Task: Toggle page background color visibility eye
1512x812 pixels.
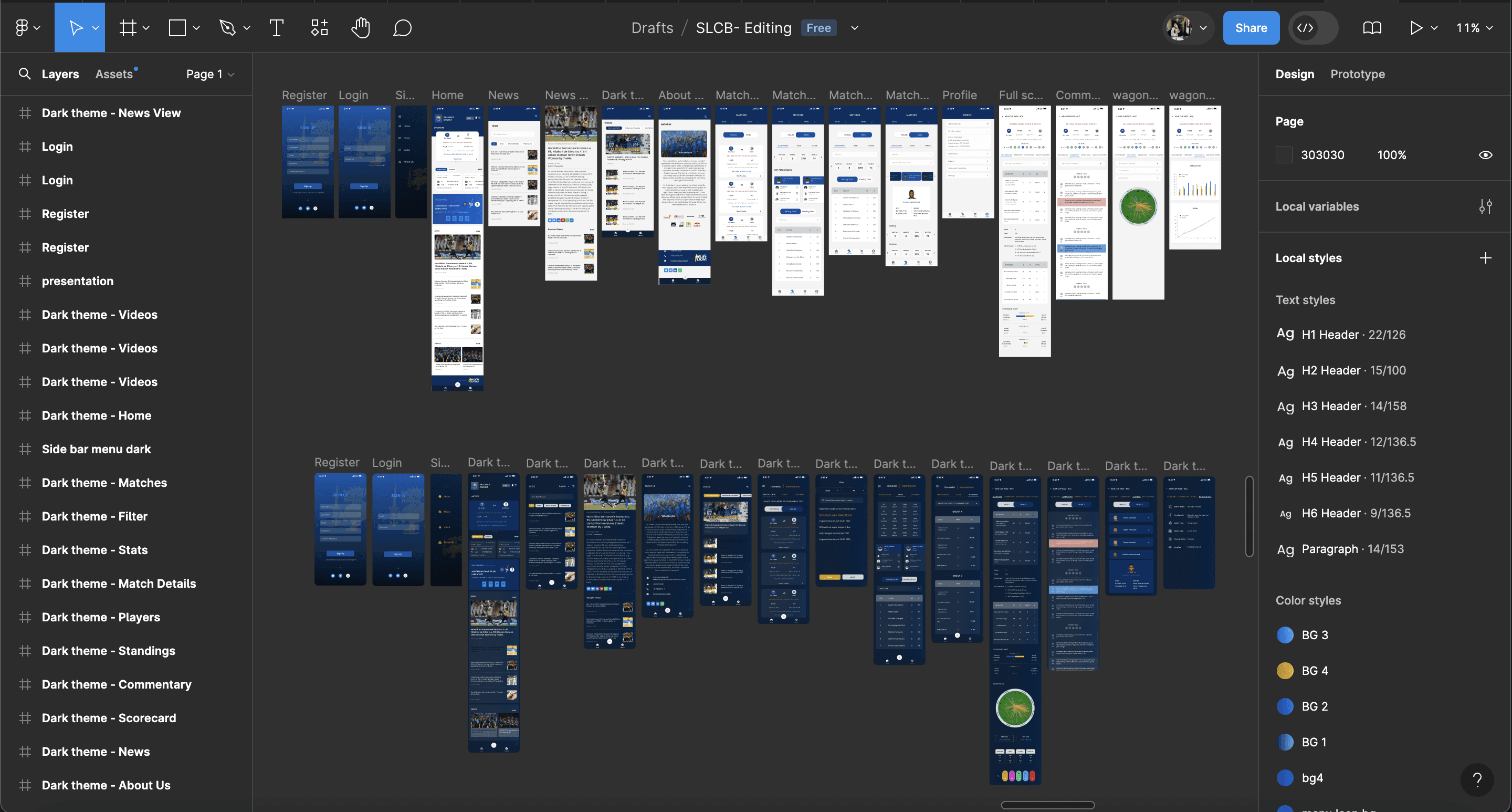Action: pos(1485,155)
